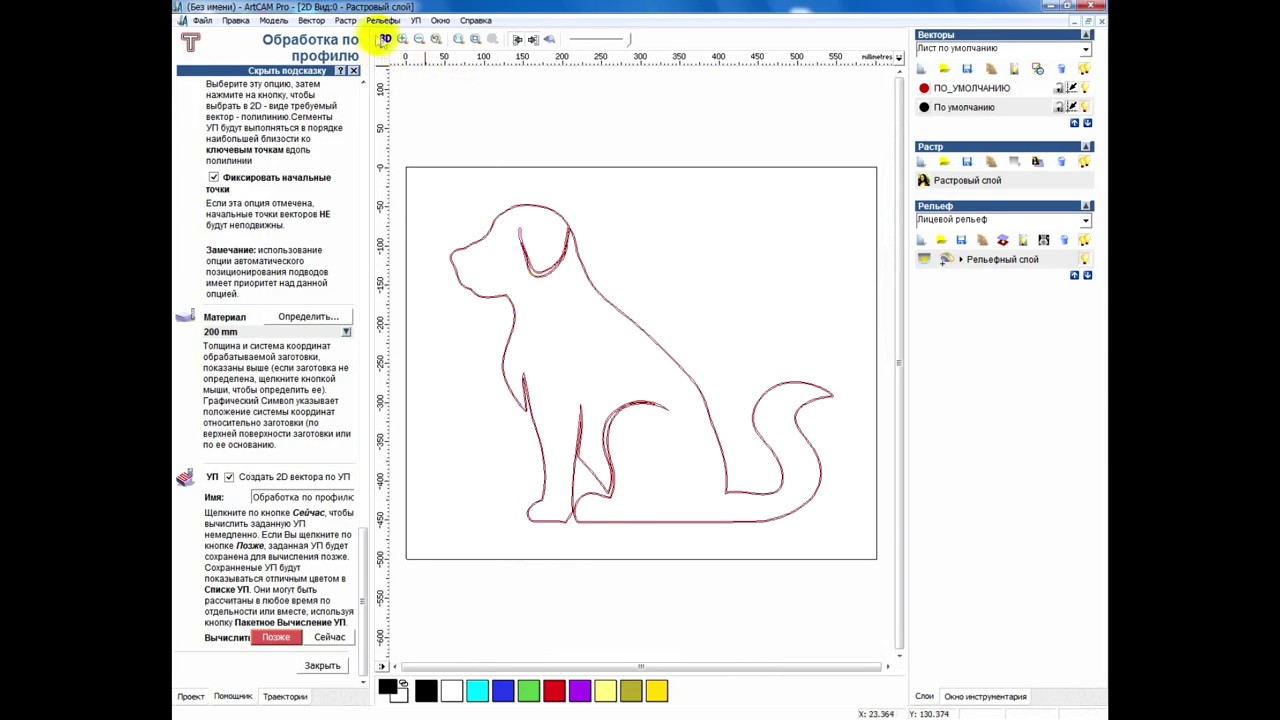Switch to the 3D view icon

pyautogui.click(x=385, y=39)
